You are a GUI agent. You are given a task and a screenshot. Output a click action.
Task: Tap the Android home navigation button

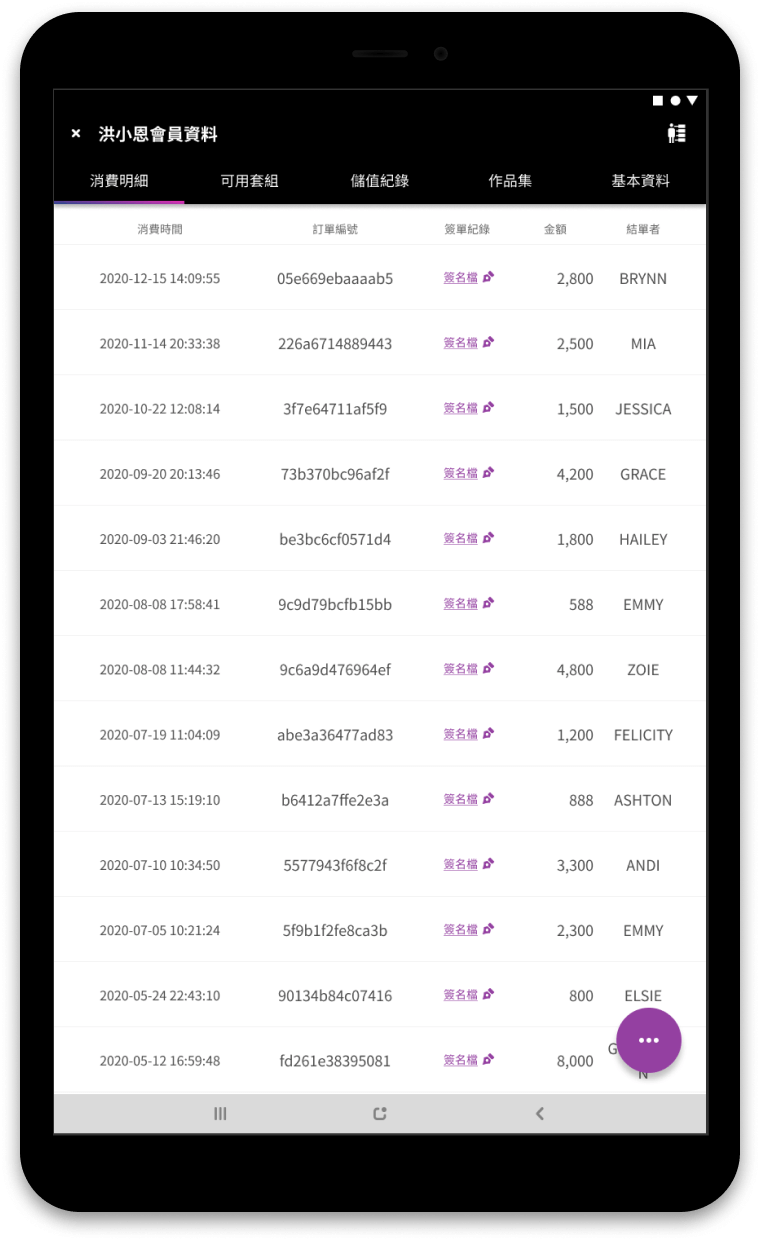point(380,1113)
